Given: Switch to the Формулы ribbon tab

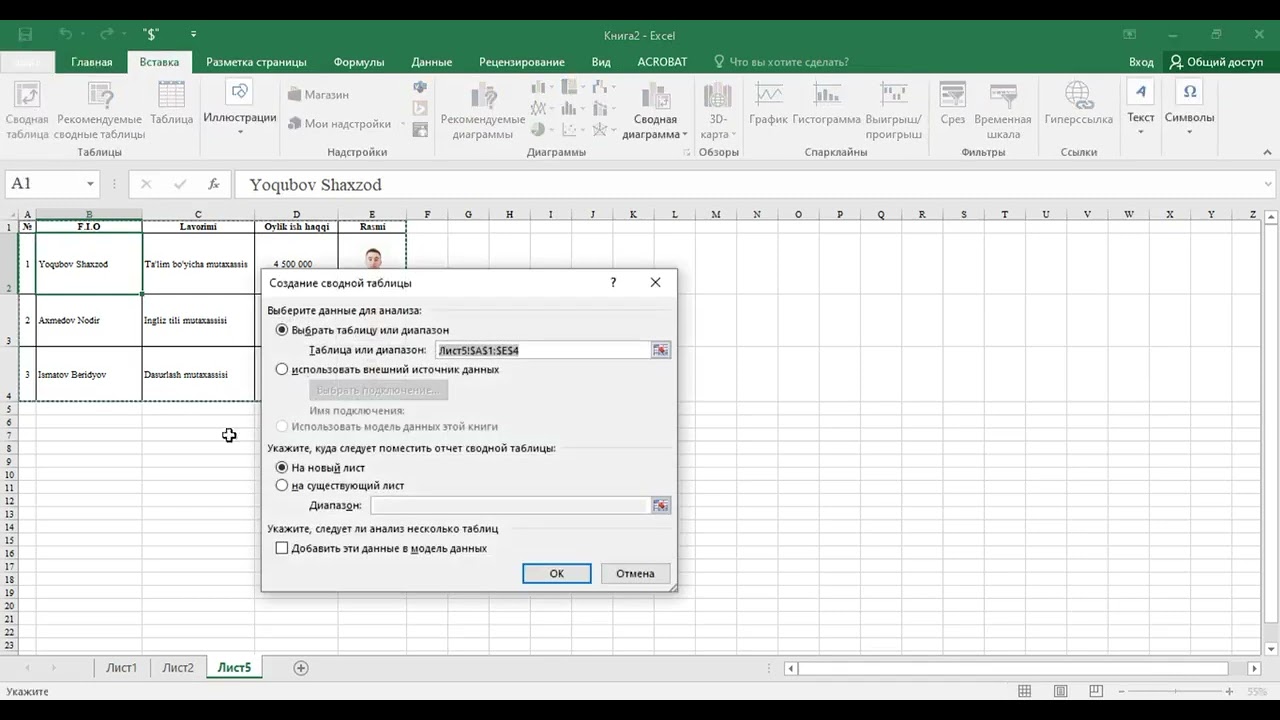Looking at the screenshot, I should pos(359,62).
